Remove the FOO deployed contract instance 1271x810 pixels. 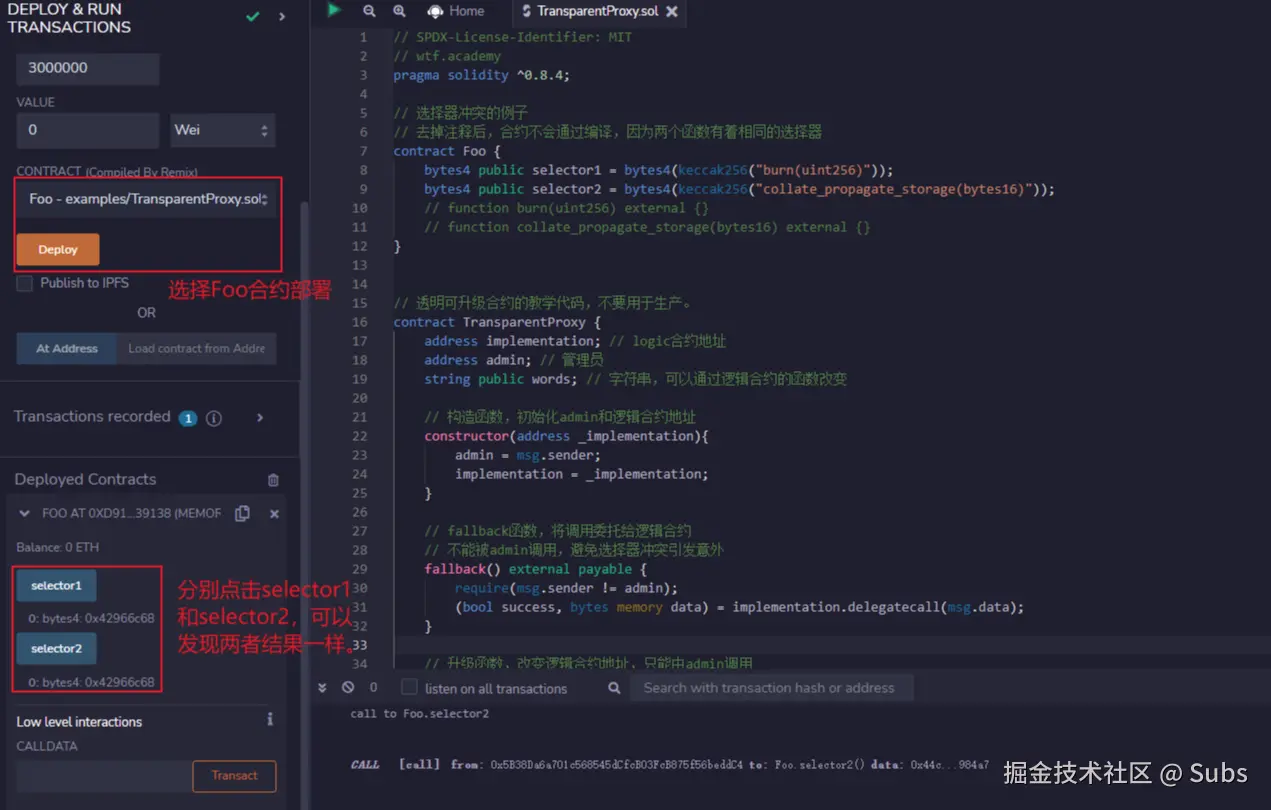tap(274, 514)
